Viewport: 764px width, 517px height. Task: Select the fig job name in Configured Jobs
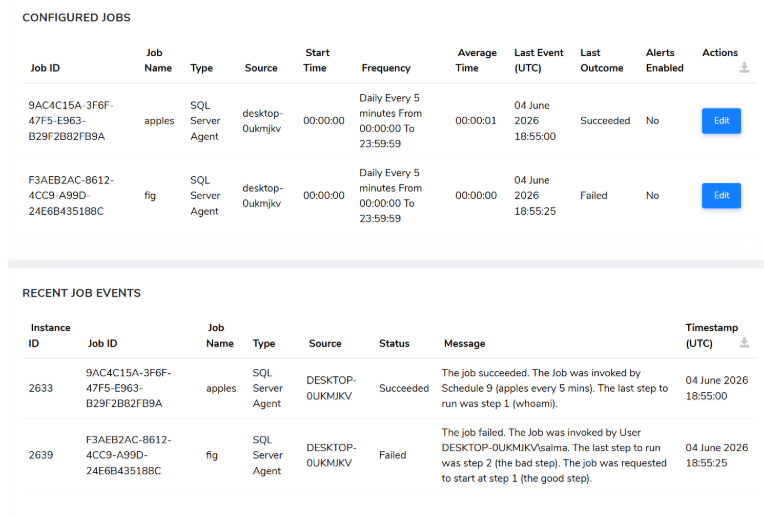pyautogui.click(x=150, y=195)
